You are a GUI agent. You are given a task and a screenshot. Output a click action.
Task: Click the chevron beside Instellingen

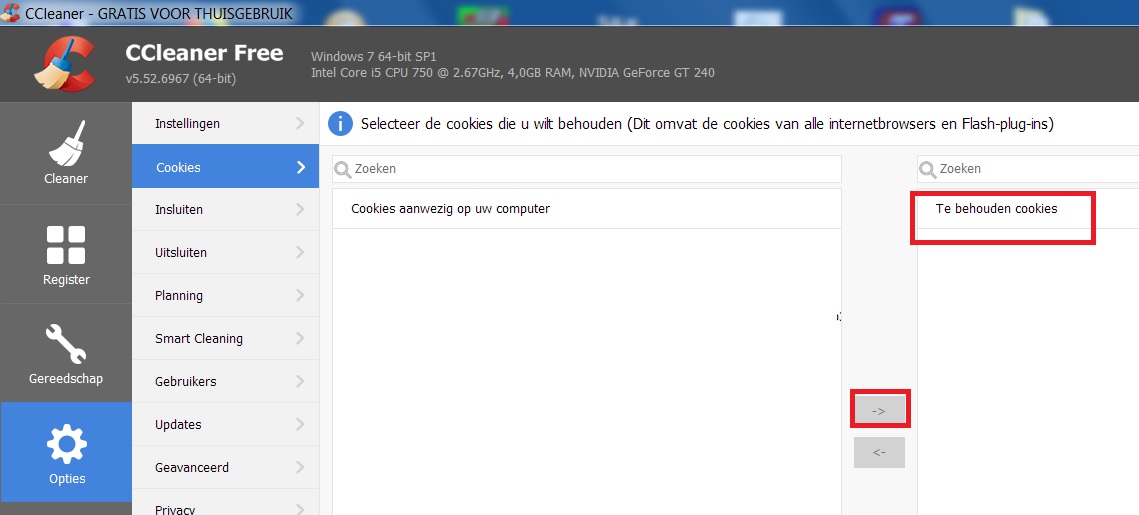click(x=300, y=123)
